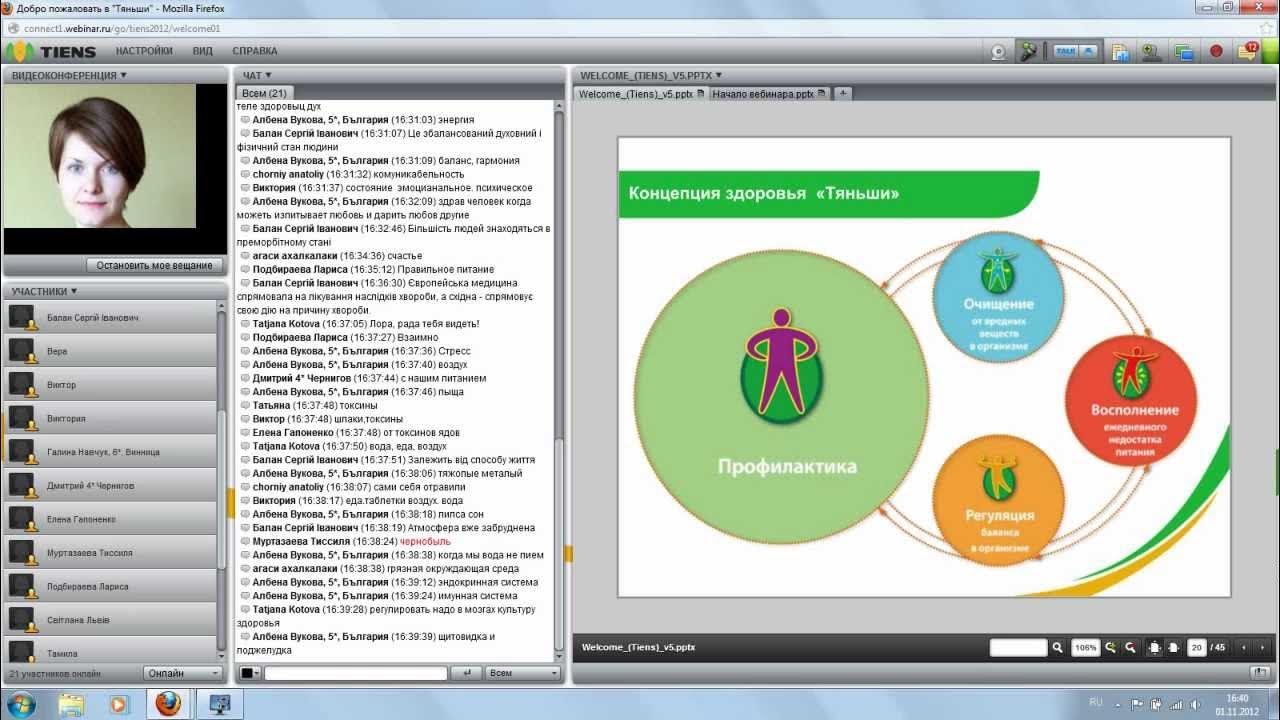Click the presentation search magnifier icon
Image resolution: width=1280 pixels, height=720 pixels.
point(1057,647)
